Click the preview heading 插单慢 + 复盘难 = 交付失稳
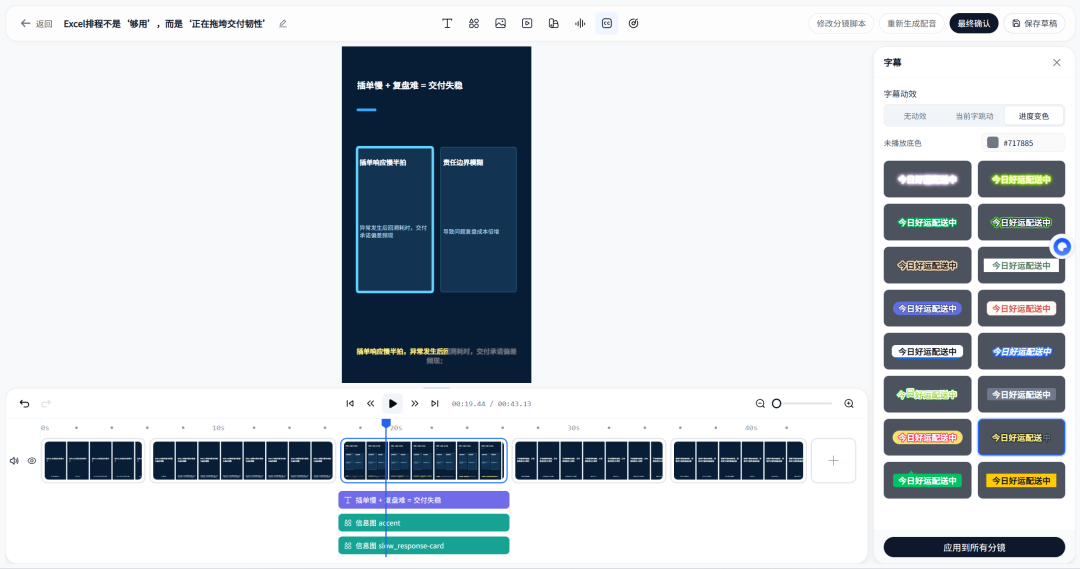The width and height of the screenshot is (1080, 569). tap(410, 85)
